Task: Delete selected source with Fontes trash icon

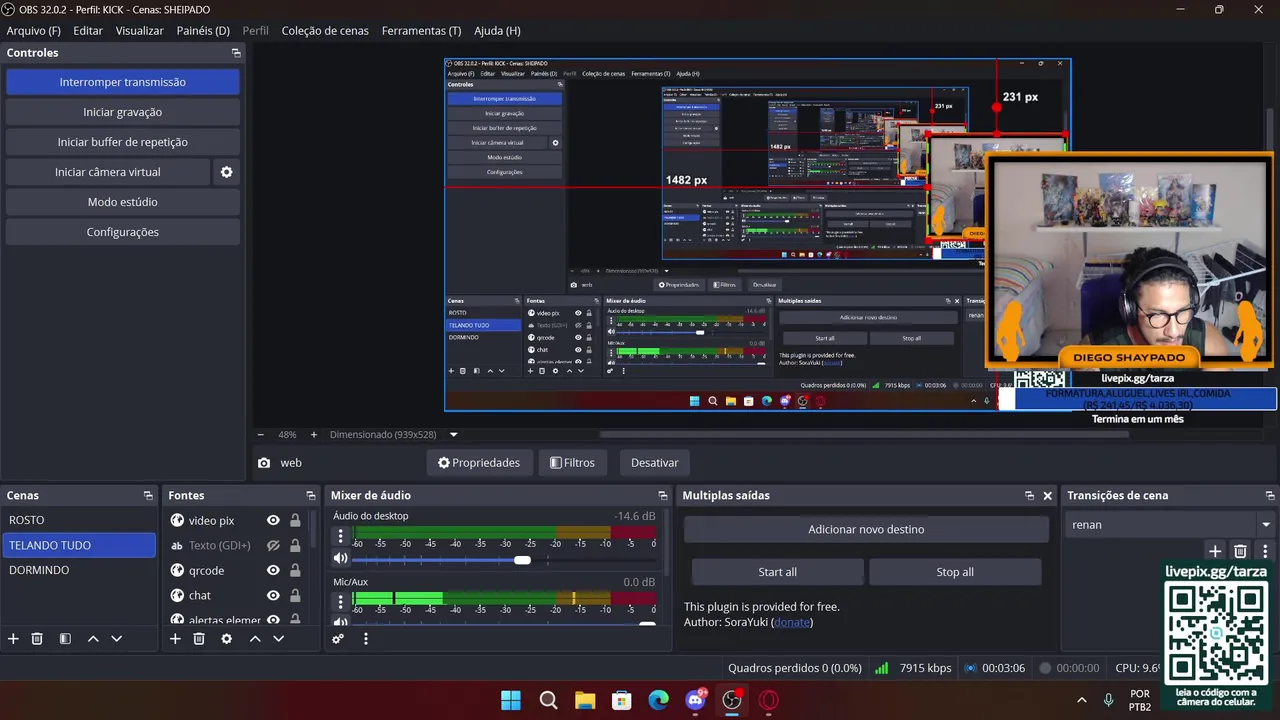Action: 199,638
